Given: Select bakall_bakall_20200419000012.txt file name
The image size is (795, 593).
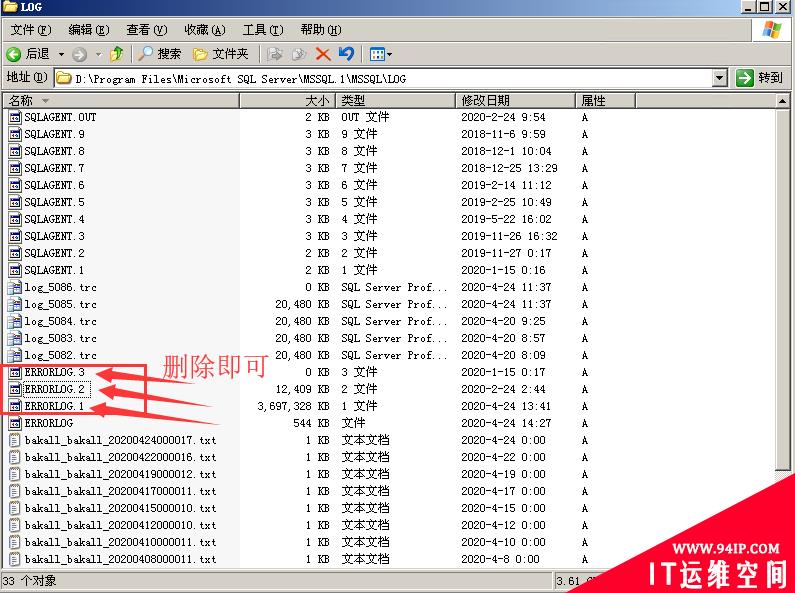Looking at the screenshot, I should coord(120,474).
